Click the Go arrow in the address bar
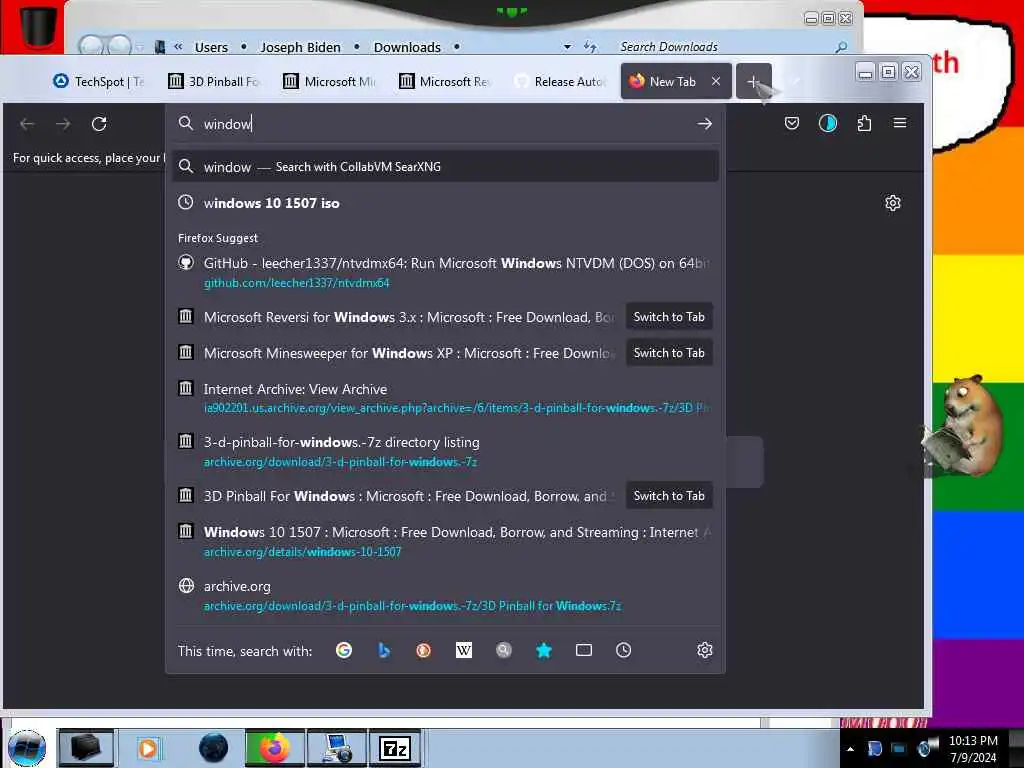Viewport: 1024px width, 768px height. click(x=704, y=123)
